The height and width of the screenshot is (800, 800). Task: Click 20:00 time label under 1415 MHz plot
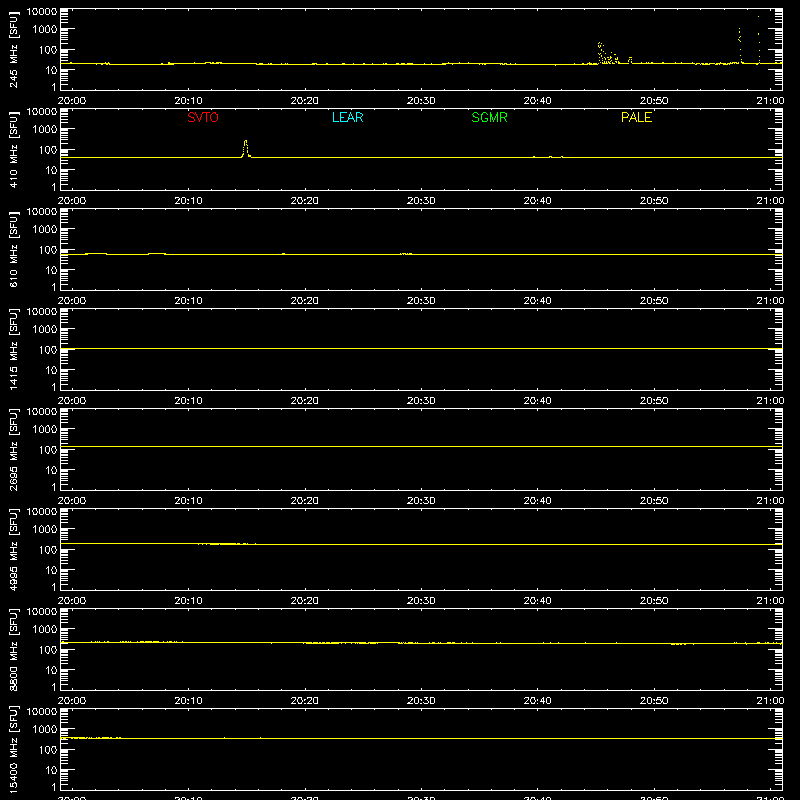click(72, 401)
